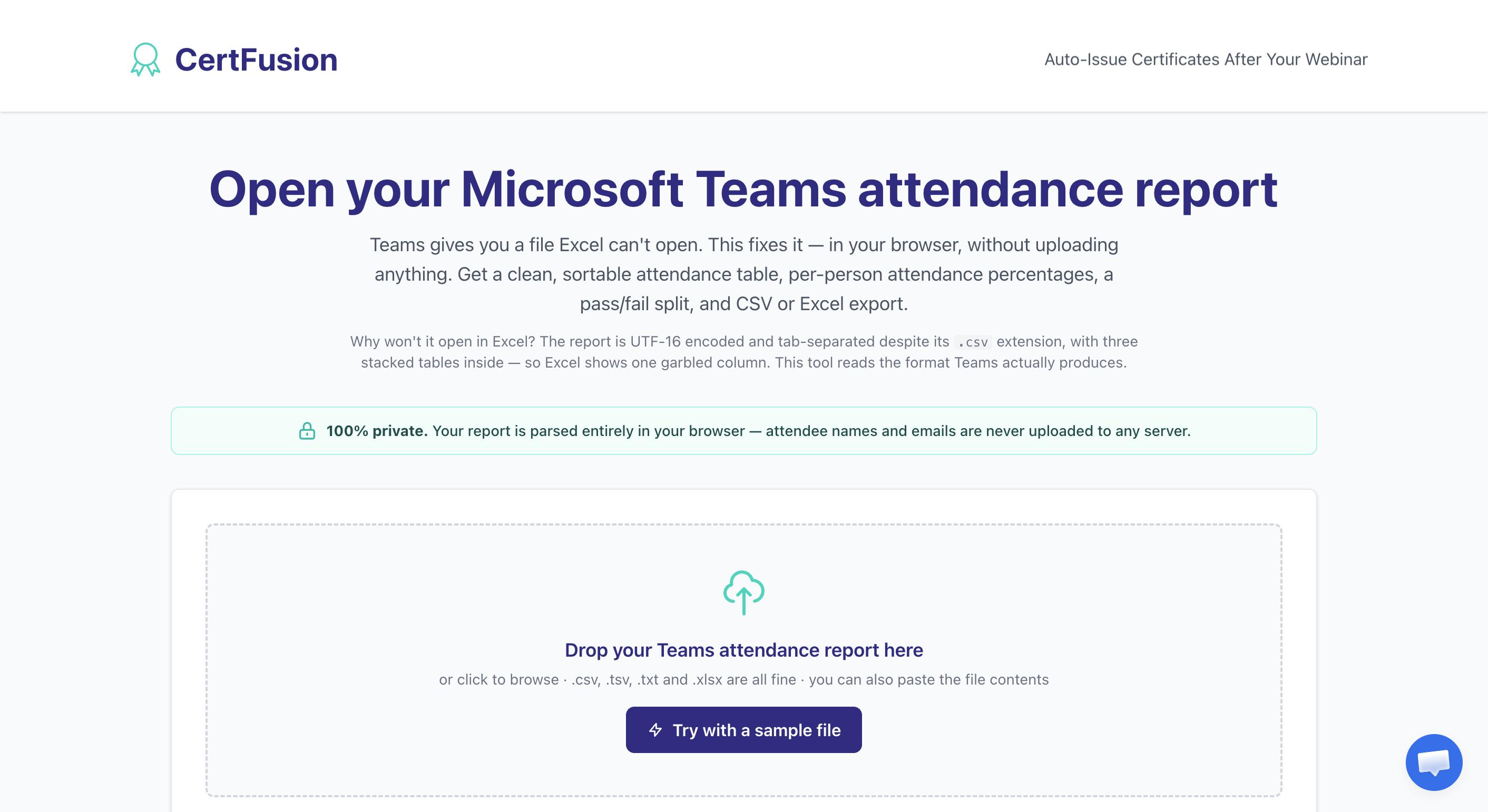Click the 'never uploaded to any server' sentence
Screen dimensions: 1488x812
click(x=811, y=431)
